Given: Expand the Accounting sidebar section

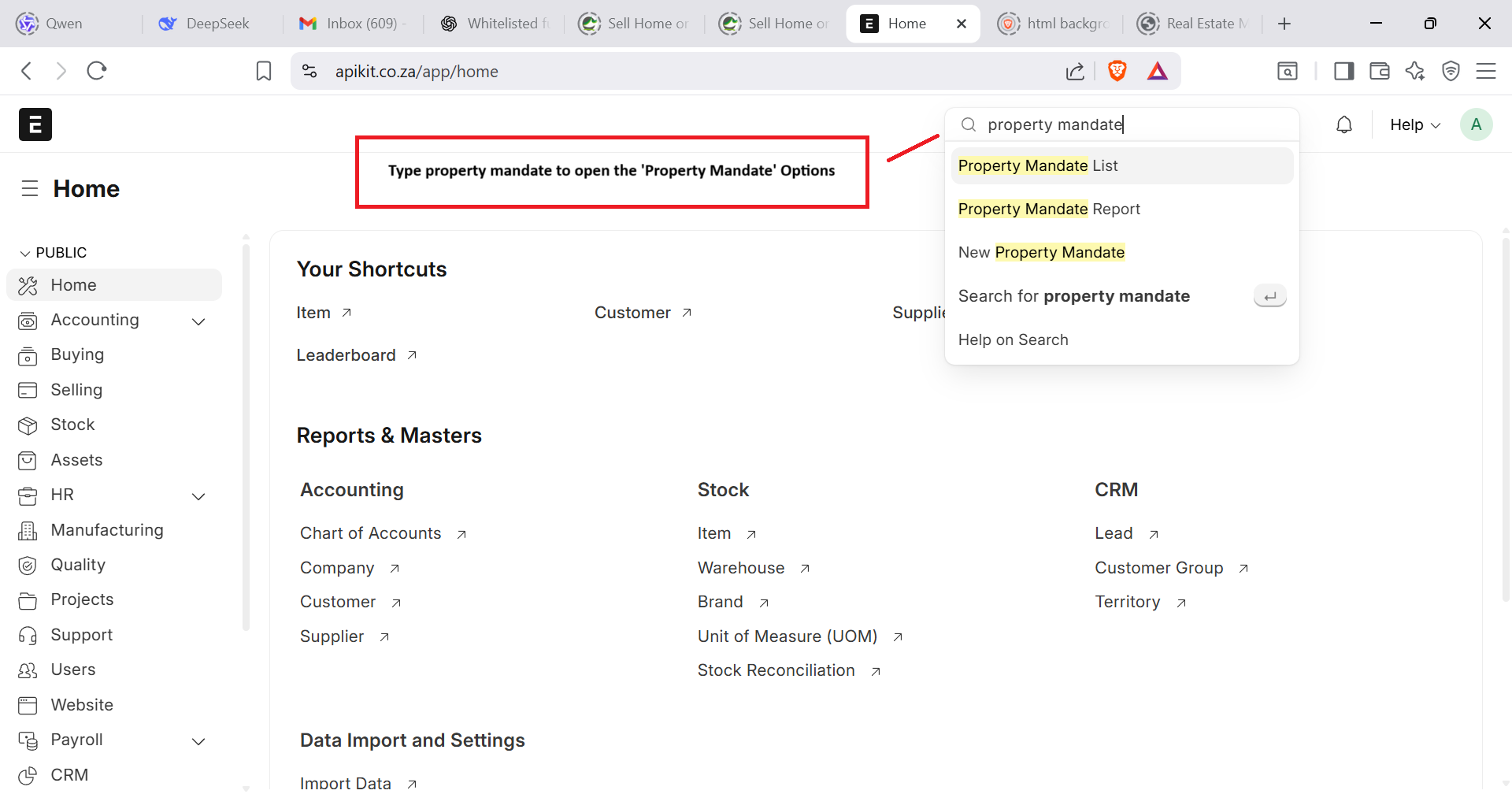Looking at the screenshot, I should [x=198, y=321].
